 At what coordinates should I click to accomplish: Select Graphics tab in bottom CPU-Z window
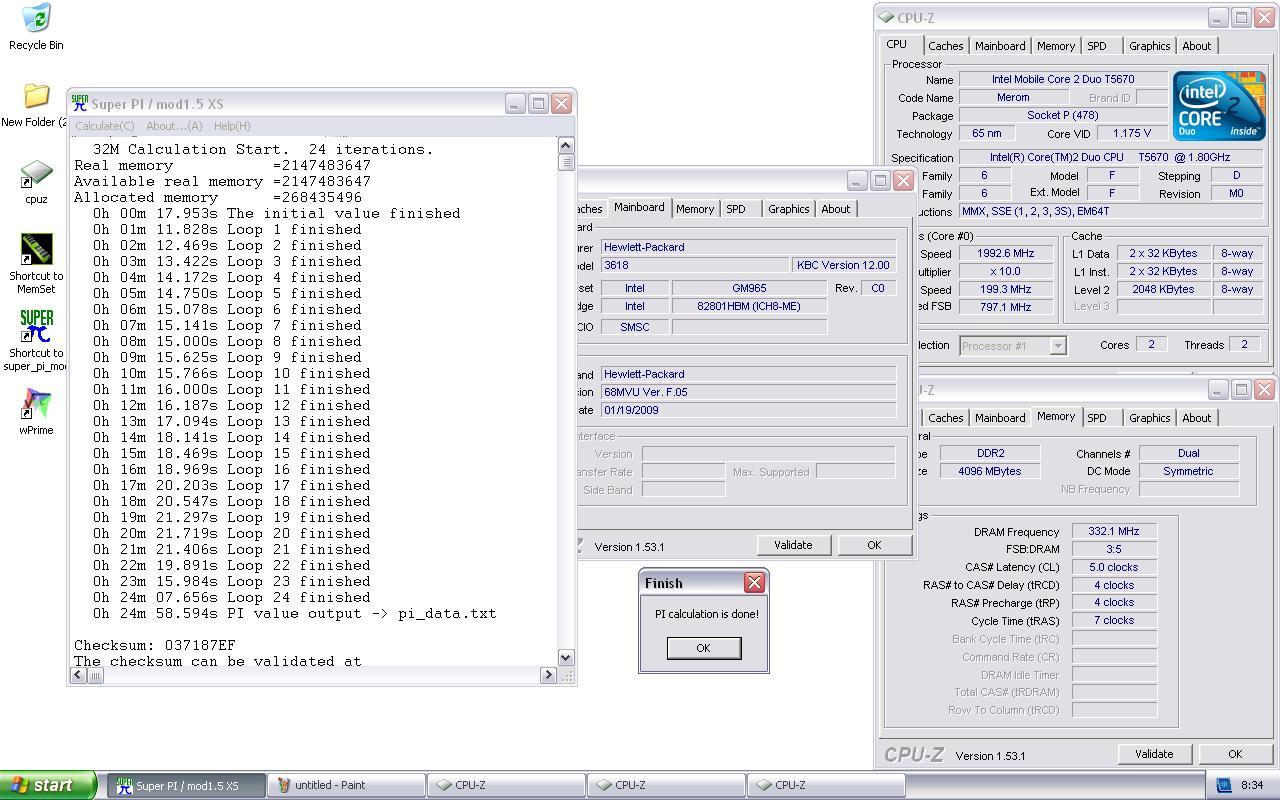pyautogui.click(x=1149, y=418)
